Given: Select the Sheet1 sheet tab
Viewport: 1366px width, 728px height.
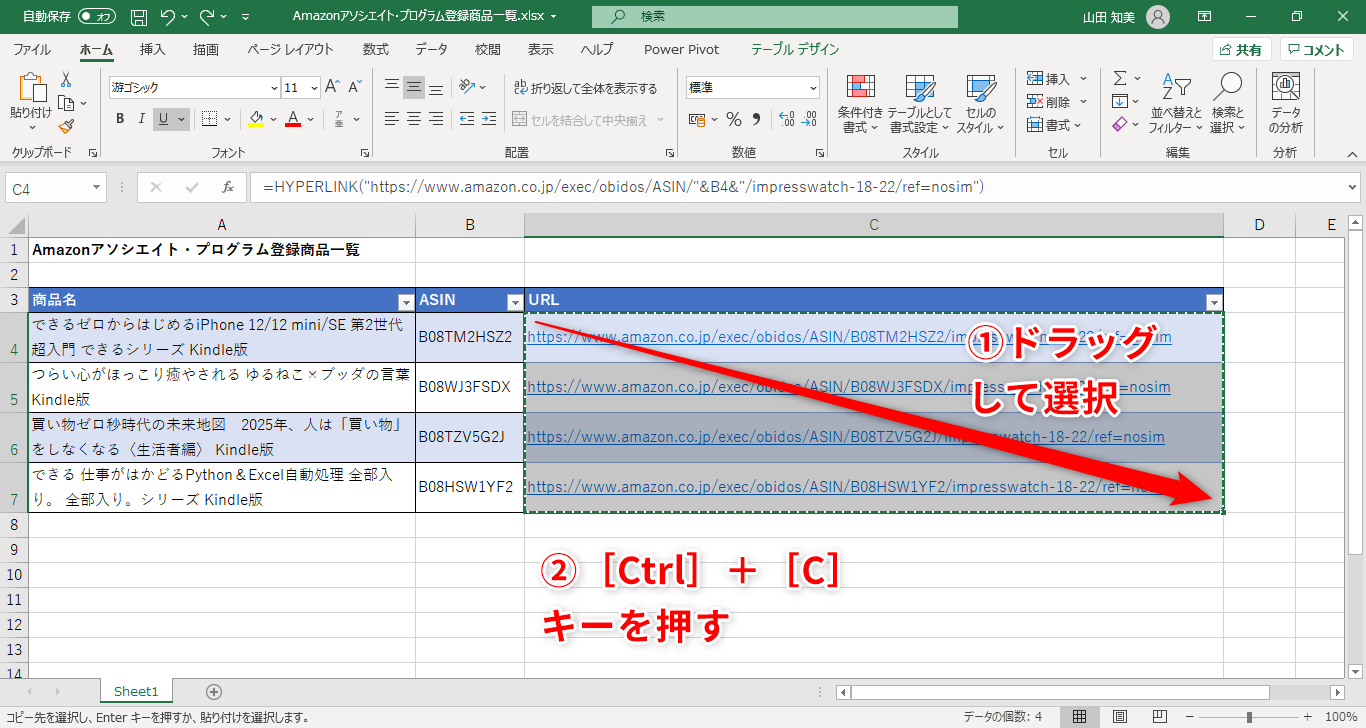Looking at the screenshot, I should [x=136, y=691].
